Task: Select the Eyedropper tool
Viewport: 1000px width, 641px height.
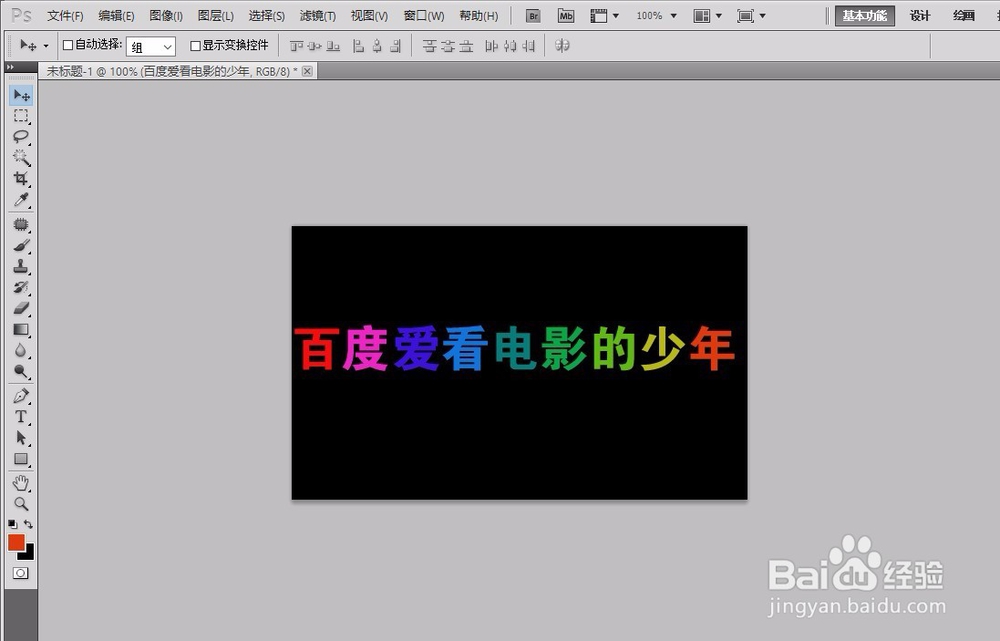Action: 21,200
